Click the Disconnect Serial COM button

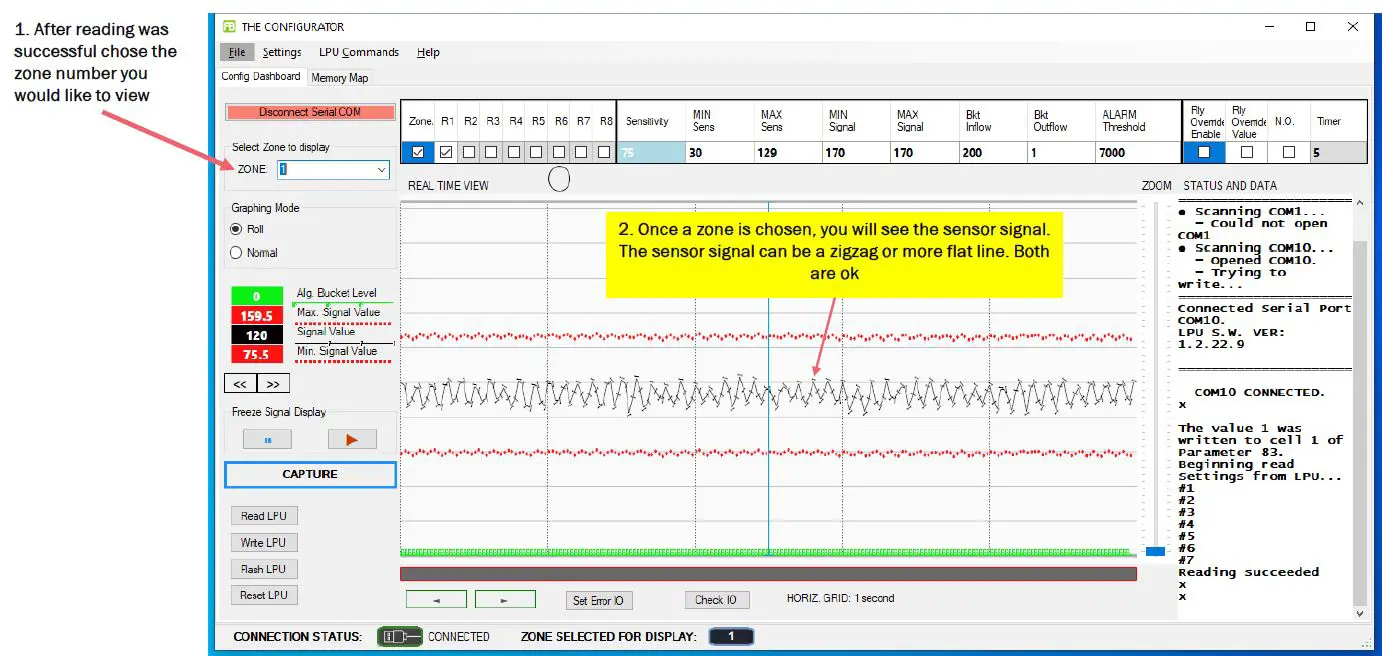coord(309,113)
